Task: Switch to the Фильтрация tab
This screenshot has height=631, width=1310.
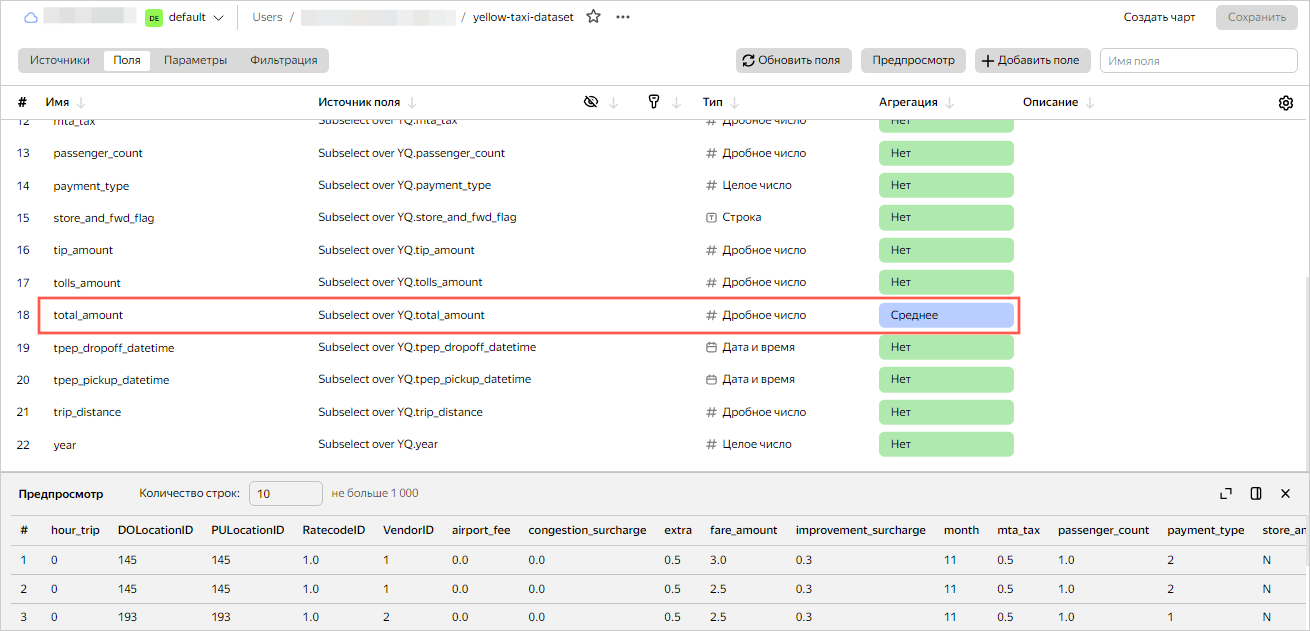Action: pos(284,60)
